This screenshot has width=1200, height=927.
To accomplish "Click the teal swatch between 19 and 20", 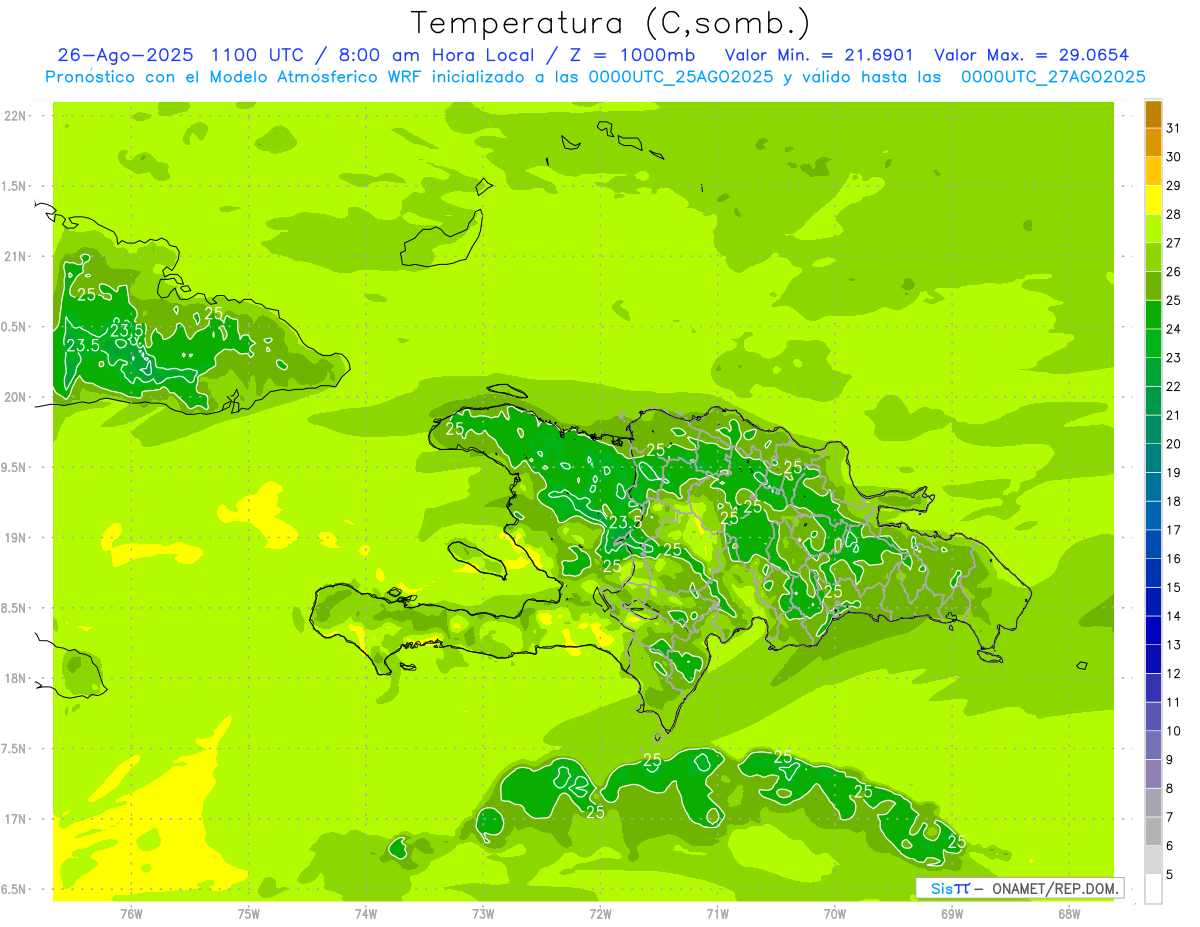I will click(1153, 458).
